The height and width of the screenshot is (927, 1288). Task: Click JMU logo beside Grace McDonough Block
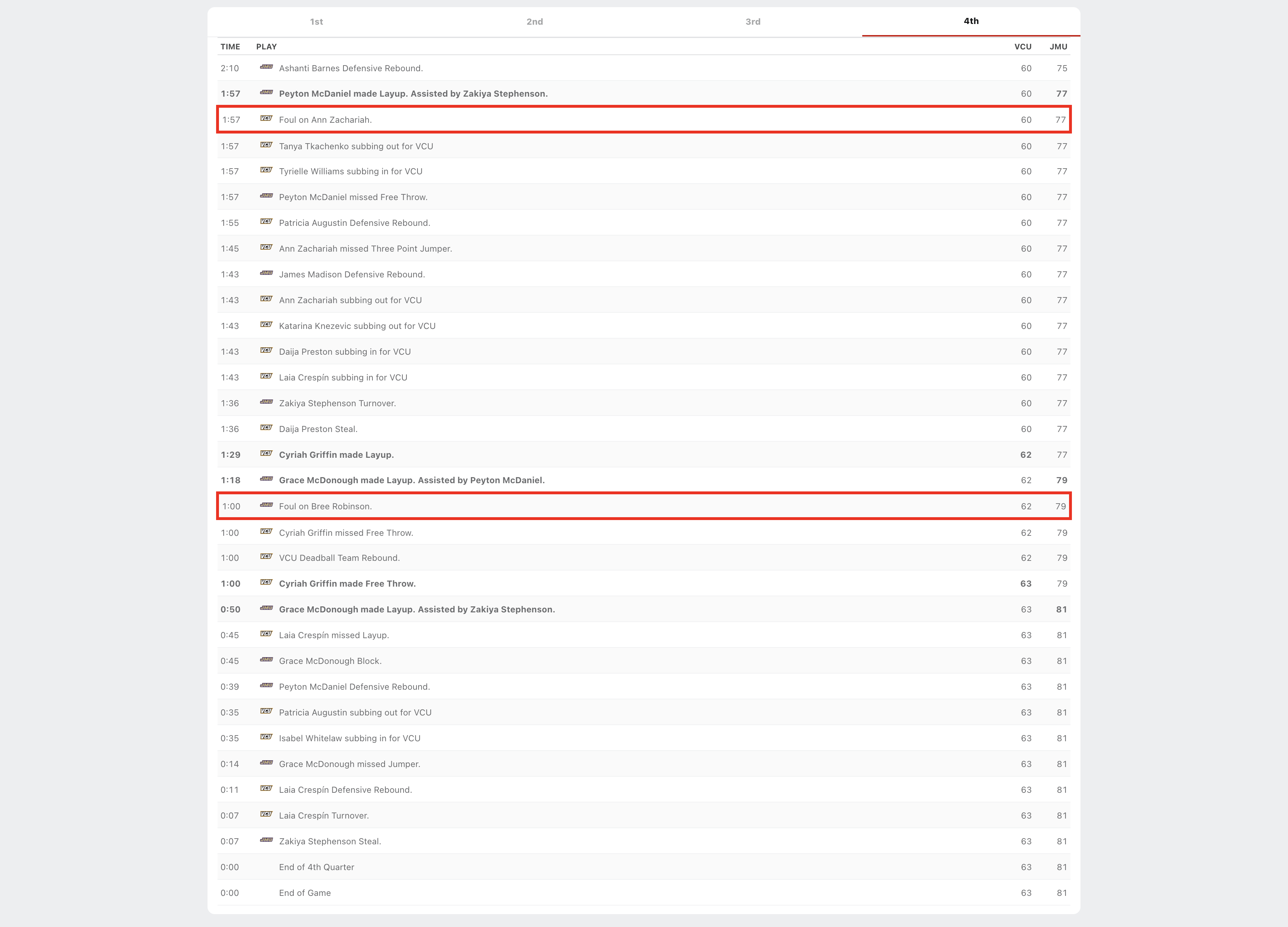tap(266, 660)
